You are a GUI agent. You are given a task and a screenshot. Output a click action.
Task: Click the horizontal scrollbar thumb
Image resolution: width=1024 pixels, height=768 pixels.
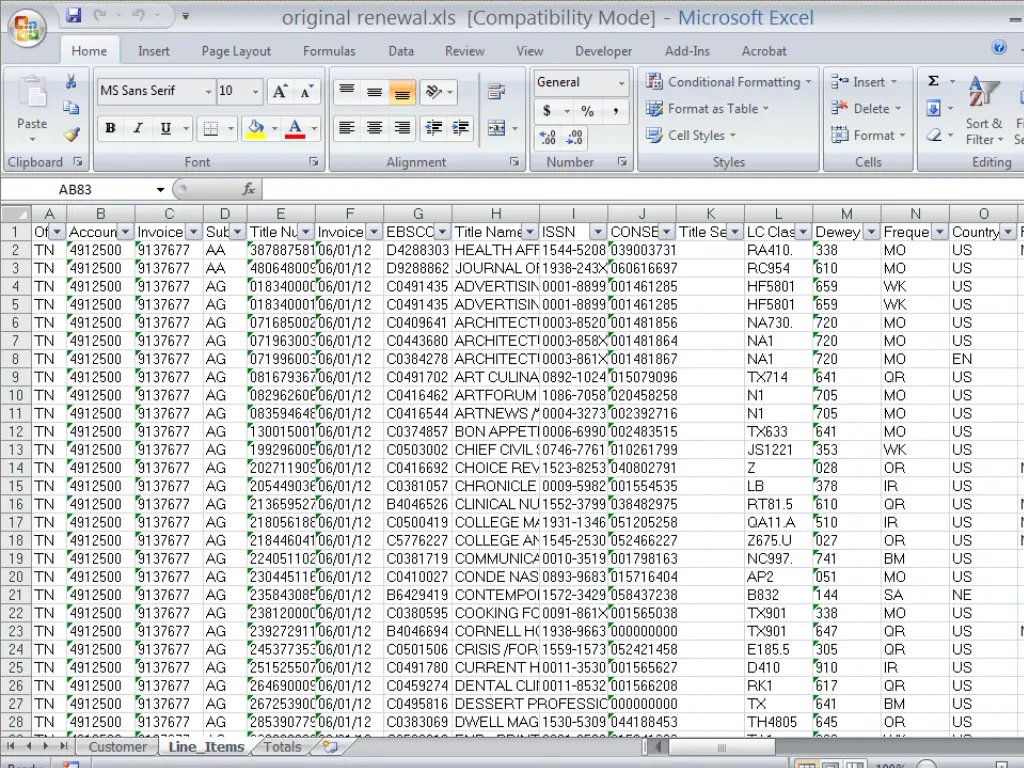click(x=722, y=747)
